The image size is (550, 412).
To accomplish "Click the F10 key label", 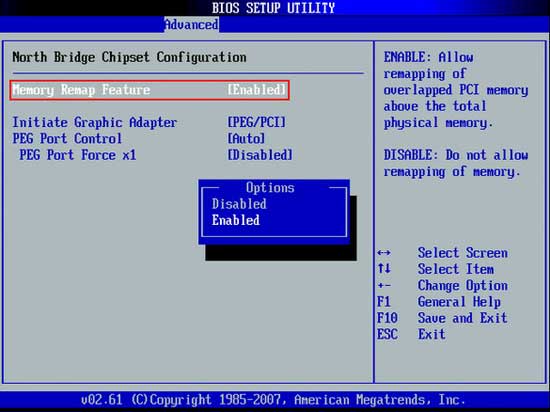I will (x=387, y=318).
